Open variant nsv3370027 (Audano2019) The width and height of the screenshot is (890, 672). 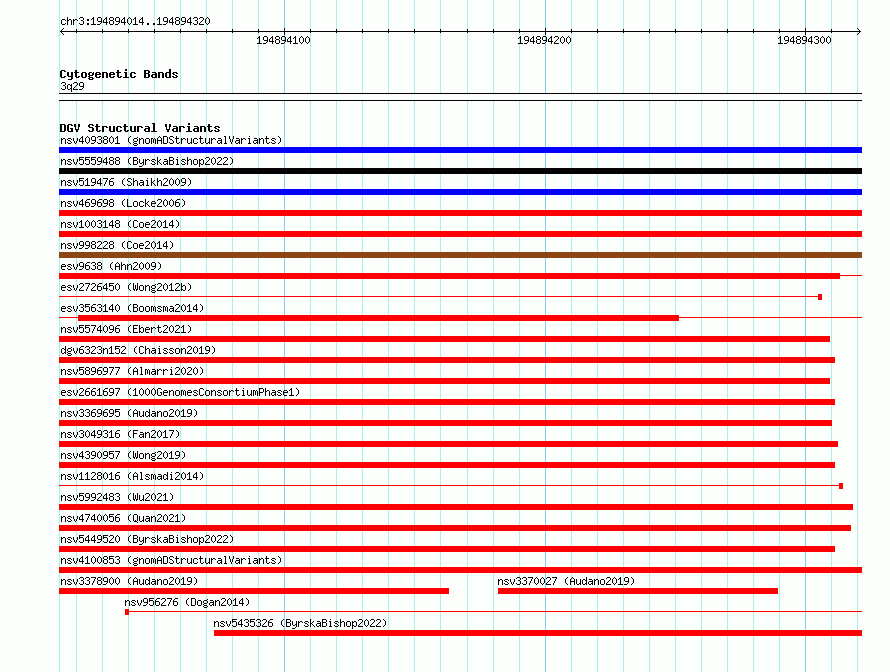click(566, 581)
